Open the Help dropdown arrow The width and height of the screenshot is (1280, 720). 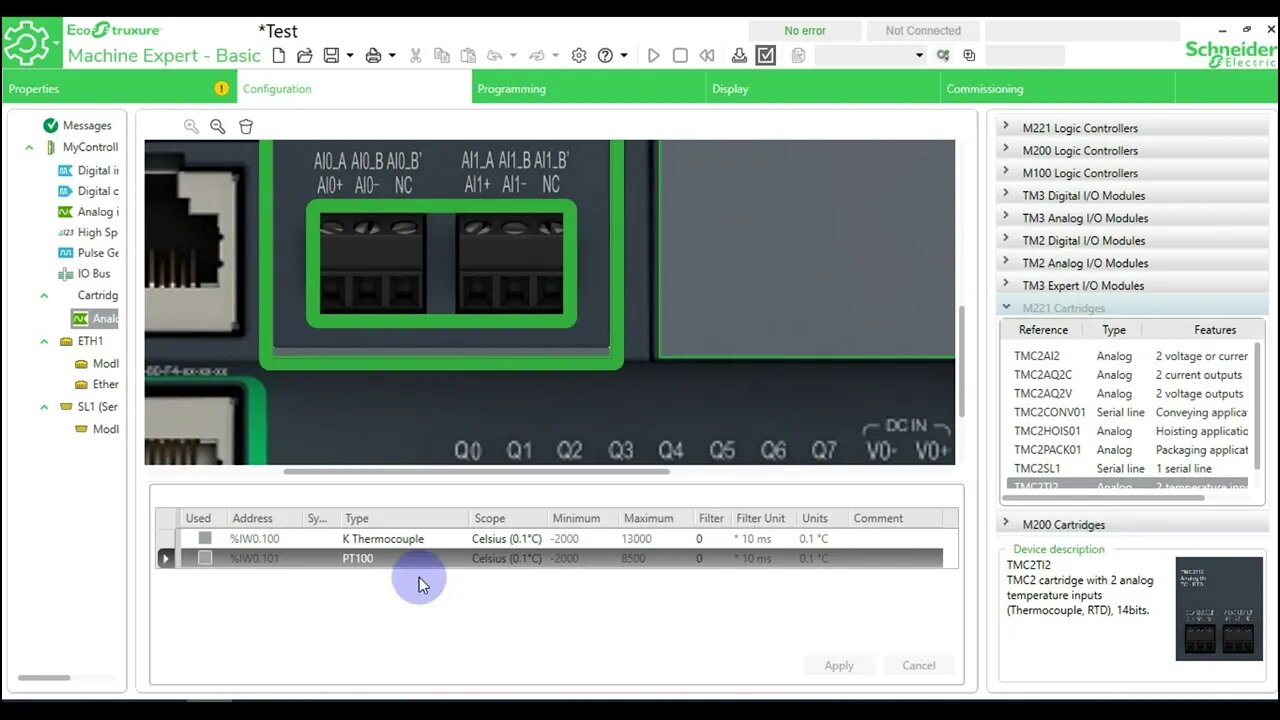click(624, 56)
